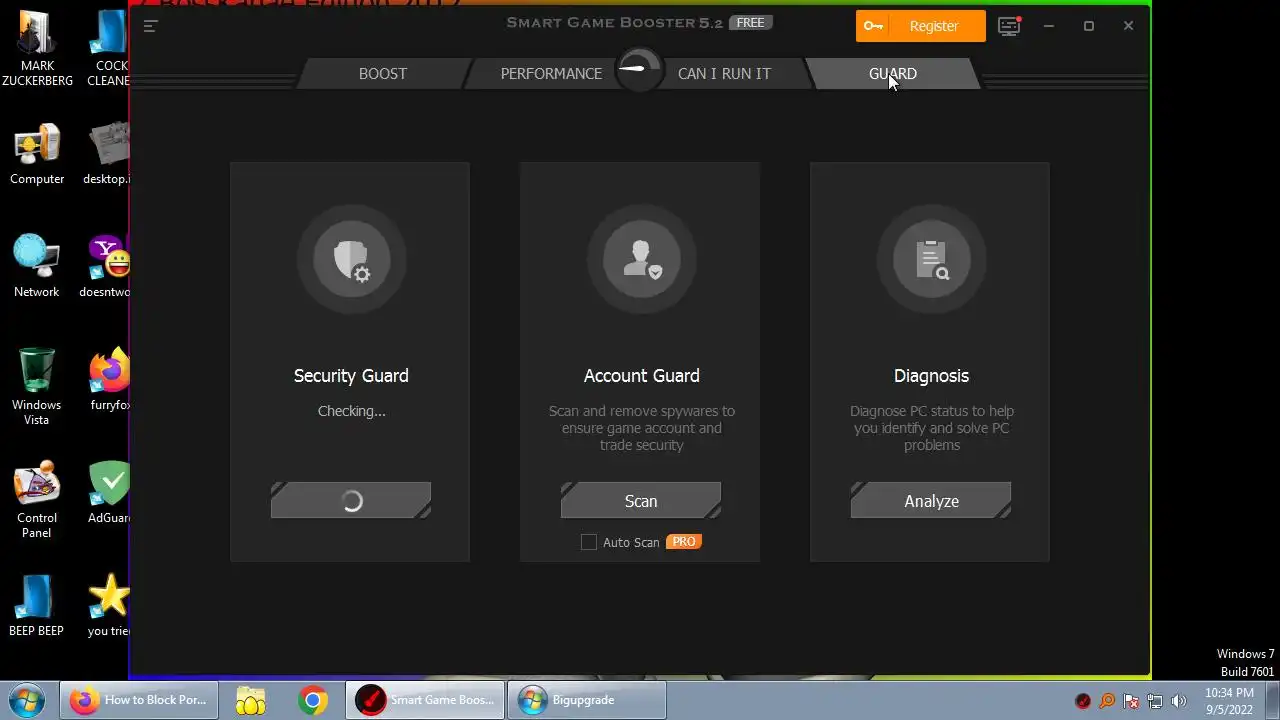Click the Account Guard person icon

(641, 260)
